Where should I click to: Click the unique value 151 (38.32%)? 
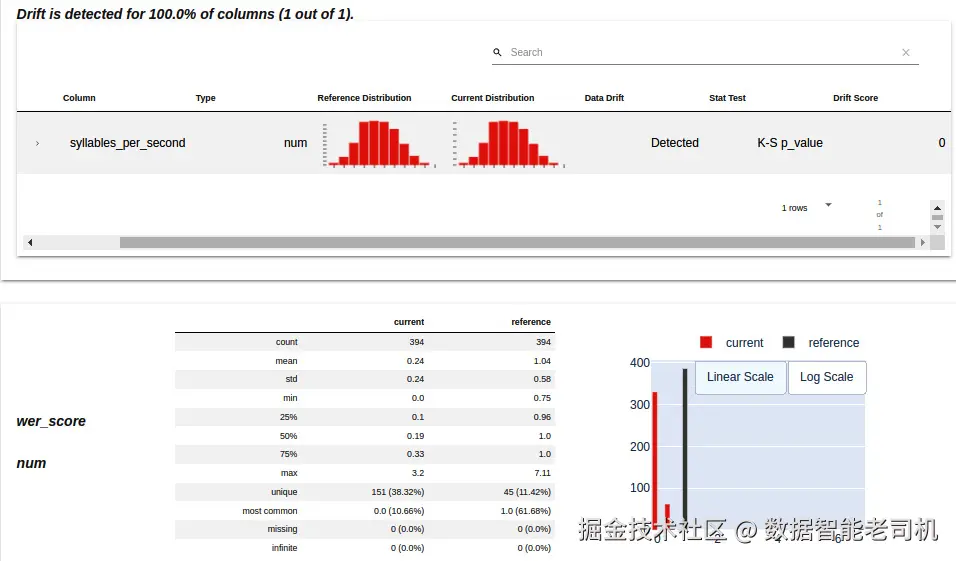(x=398, y=492)
